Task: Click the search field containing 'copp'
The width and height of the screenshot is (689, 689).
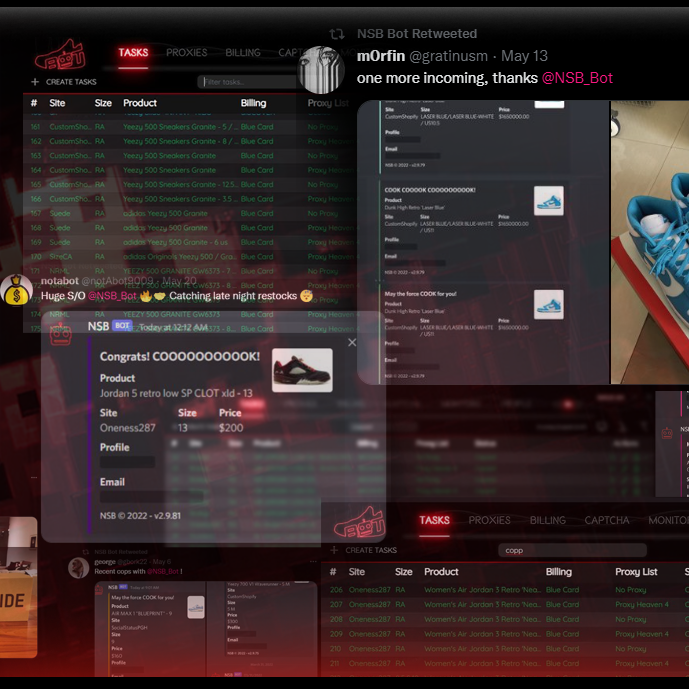Action: tap(570, 550)
